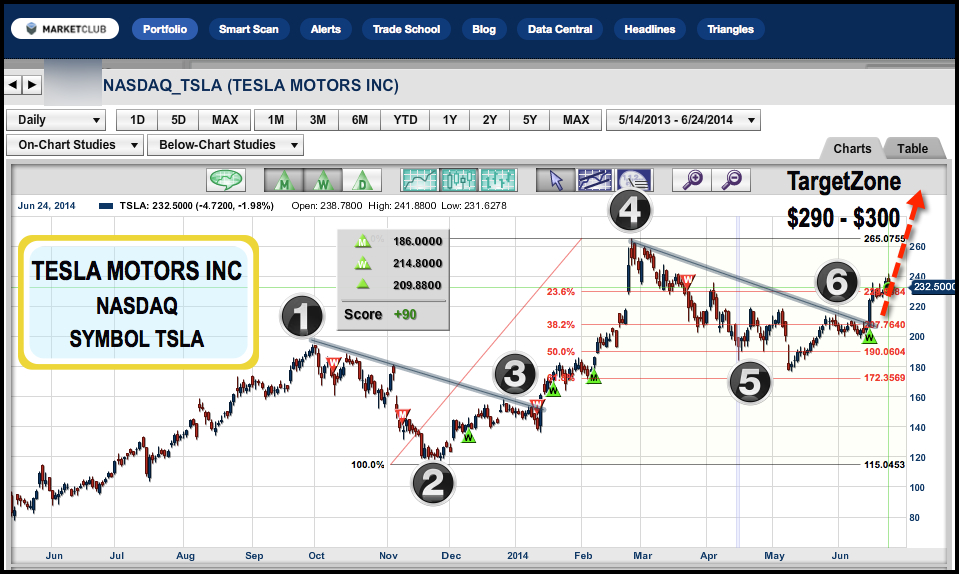Click the daily triangle value 209.8800
The height and width of the screenshot is (574, 959).
[417, 285]
